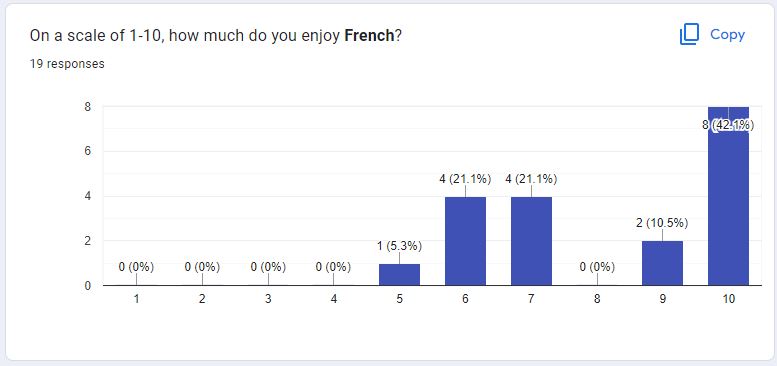Viewport: 777px width, 366px height.
Task: Click the 4 (21.1%) label above bar 7
Action: [x=531, y=179]
